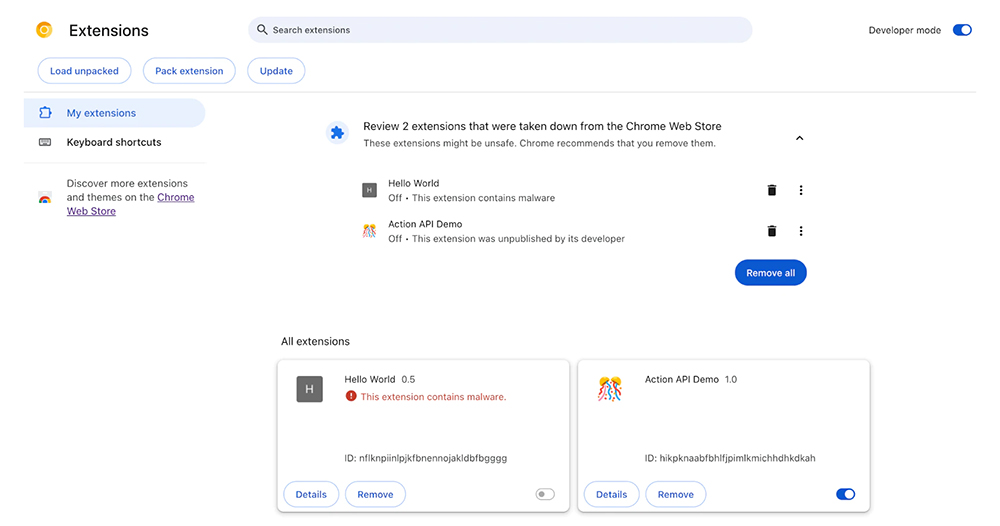Open the three-dot menu for Action API Demo
Viewport: 1000px width, 526px height.
[801, 231]
